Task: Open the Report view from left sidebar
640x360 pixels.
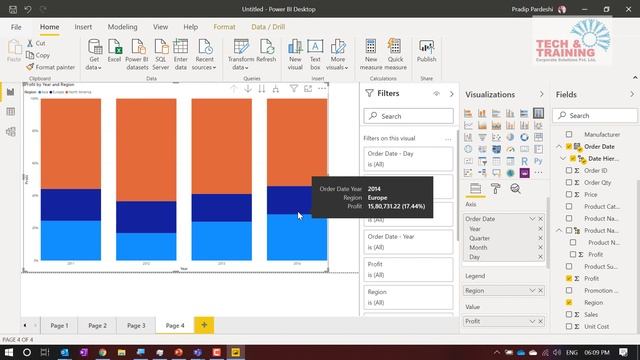Action: pos(11,92)
